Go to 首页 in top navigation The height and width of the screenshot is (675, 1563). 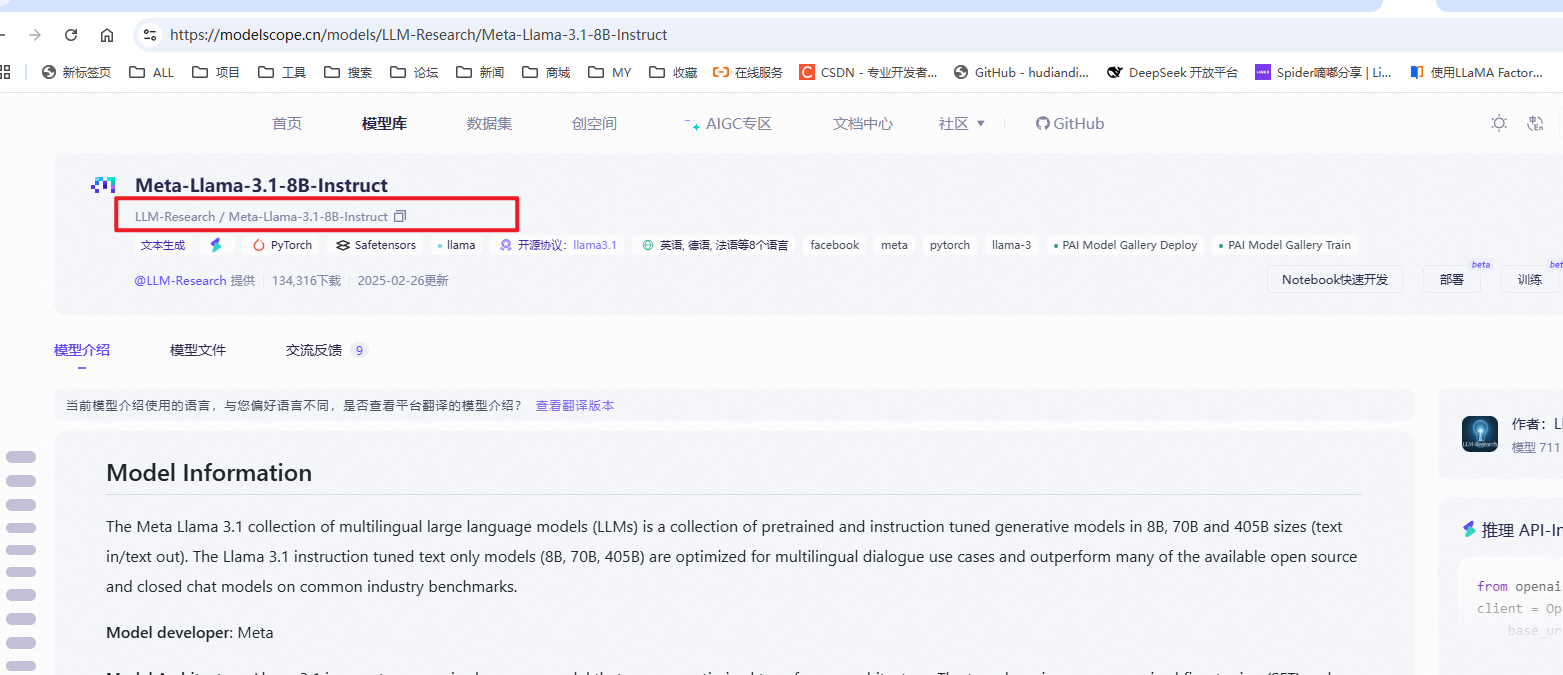[x=287, y=124]
